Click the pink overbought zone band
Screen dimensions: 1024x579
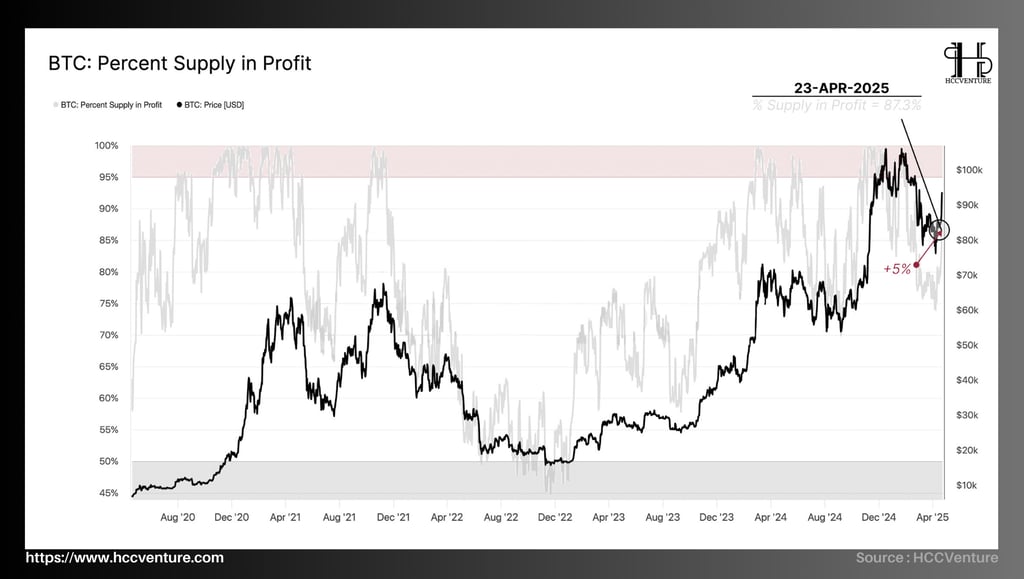pos(537,161)
